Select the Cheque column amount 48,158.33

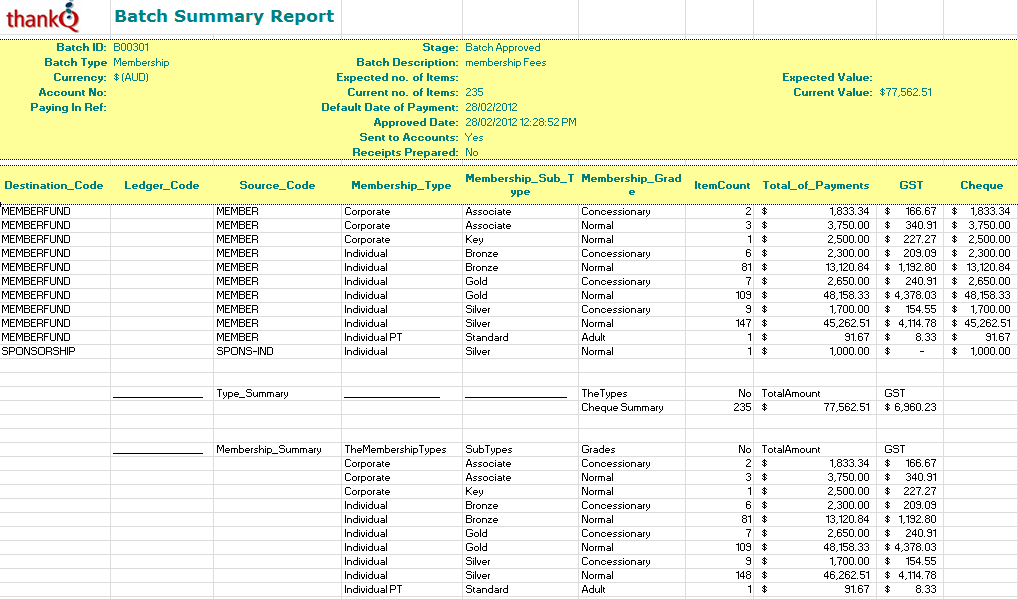[987, 295]
